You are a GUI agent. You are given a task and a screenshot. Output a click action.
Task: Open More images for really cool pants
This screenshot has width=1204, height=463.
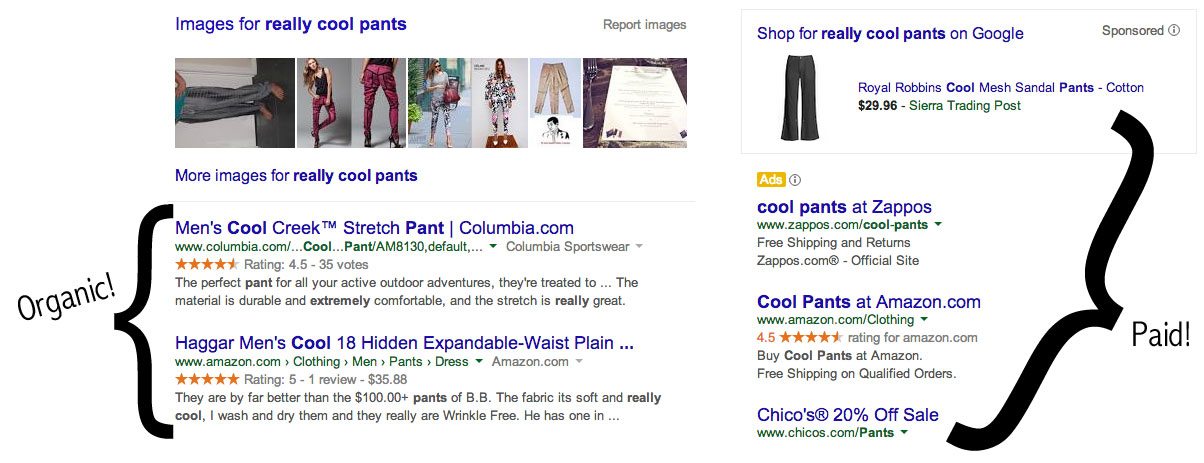(x=296, y=176)
